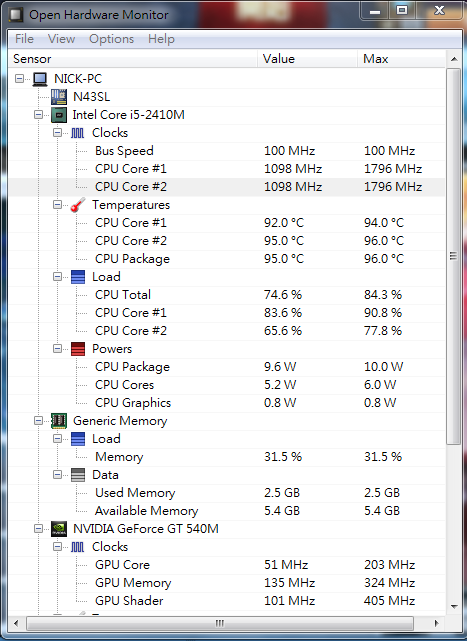The height and width of the screenshot is (641, 467).
Task: Collapse the Intel Core i5-2410M node
Action: (x=38, y=114)
